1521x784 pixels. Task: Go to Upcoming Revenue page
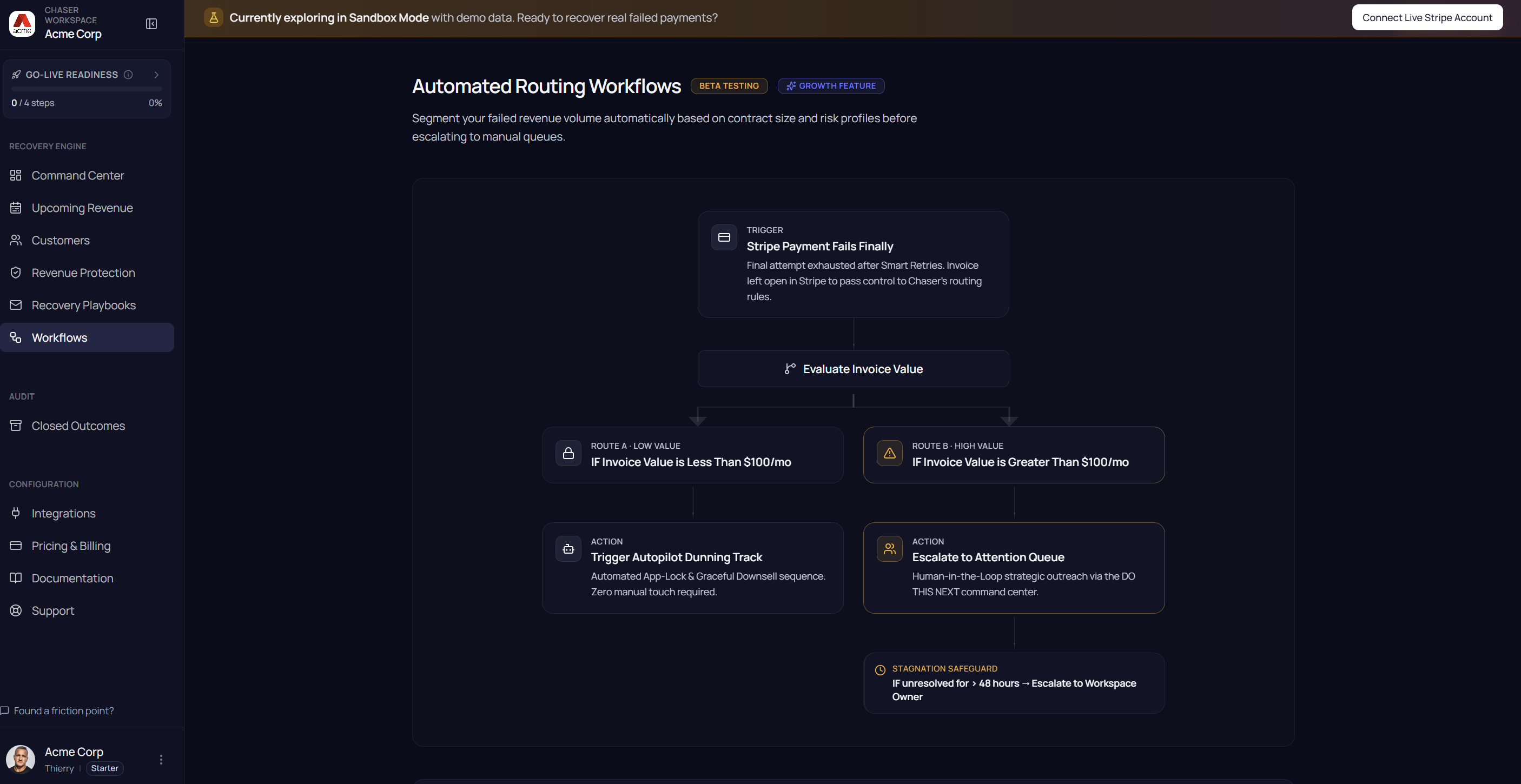87,208
